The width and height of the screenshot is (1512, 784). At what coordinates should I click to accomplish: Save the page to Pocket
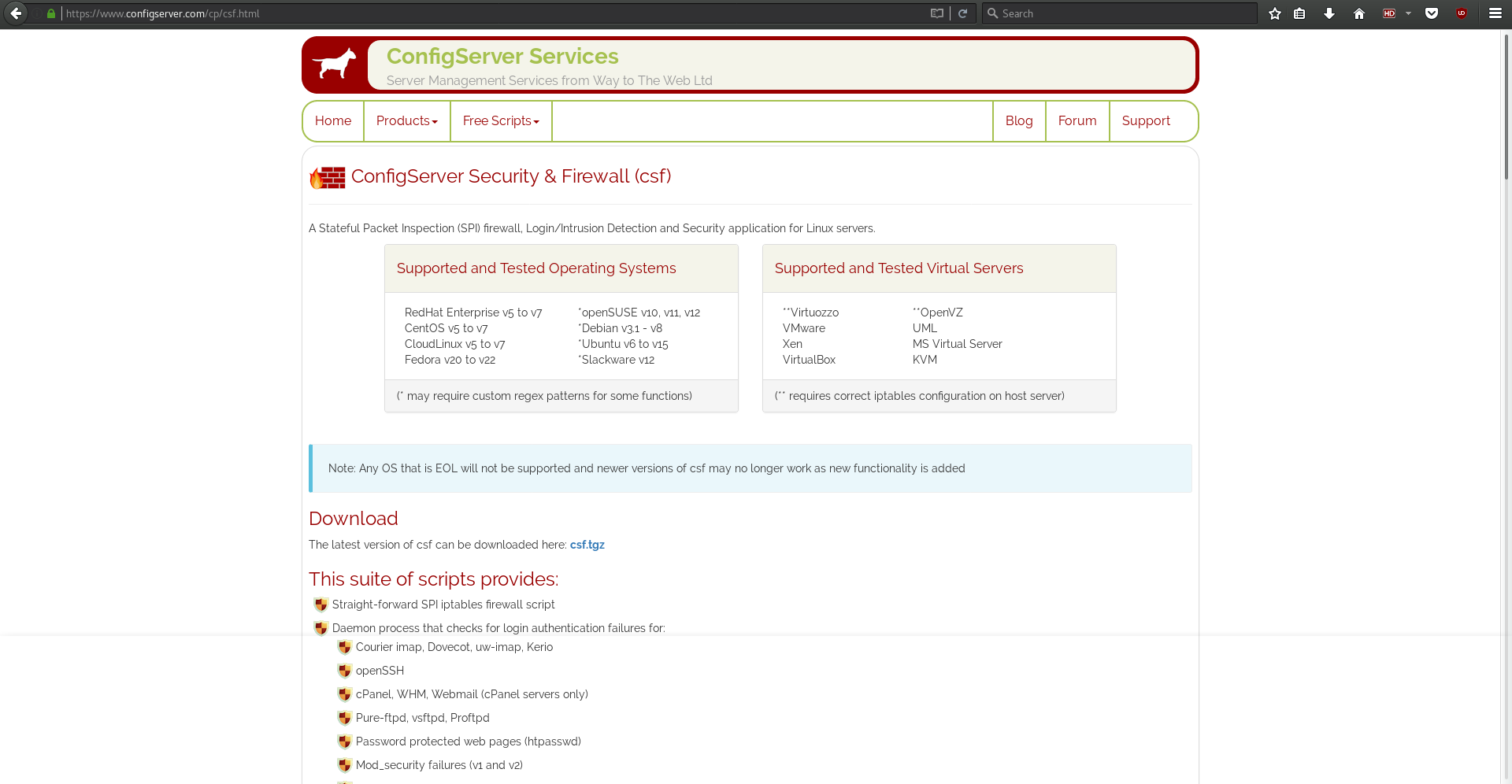[1432, 13]
